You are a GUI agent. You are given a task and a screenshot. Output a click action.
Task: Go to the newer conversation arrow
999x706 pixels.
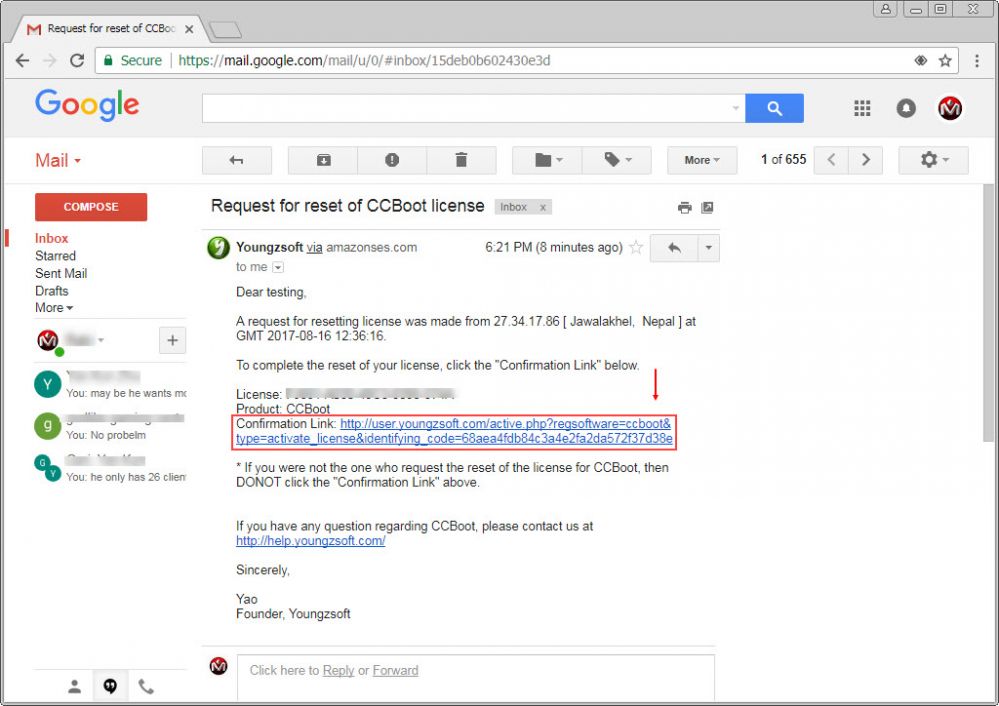(831, 160)
